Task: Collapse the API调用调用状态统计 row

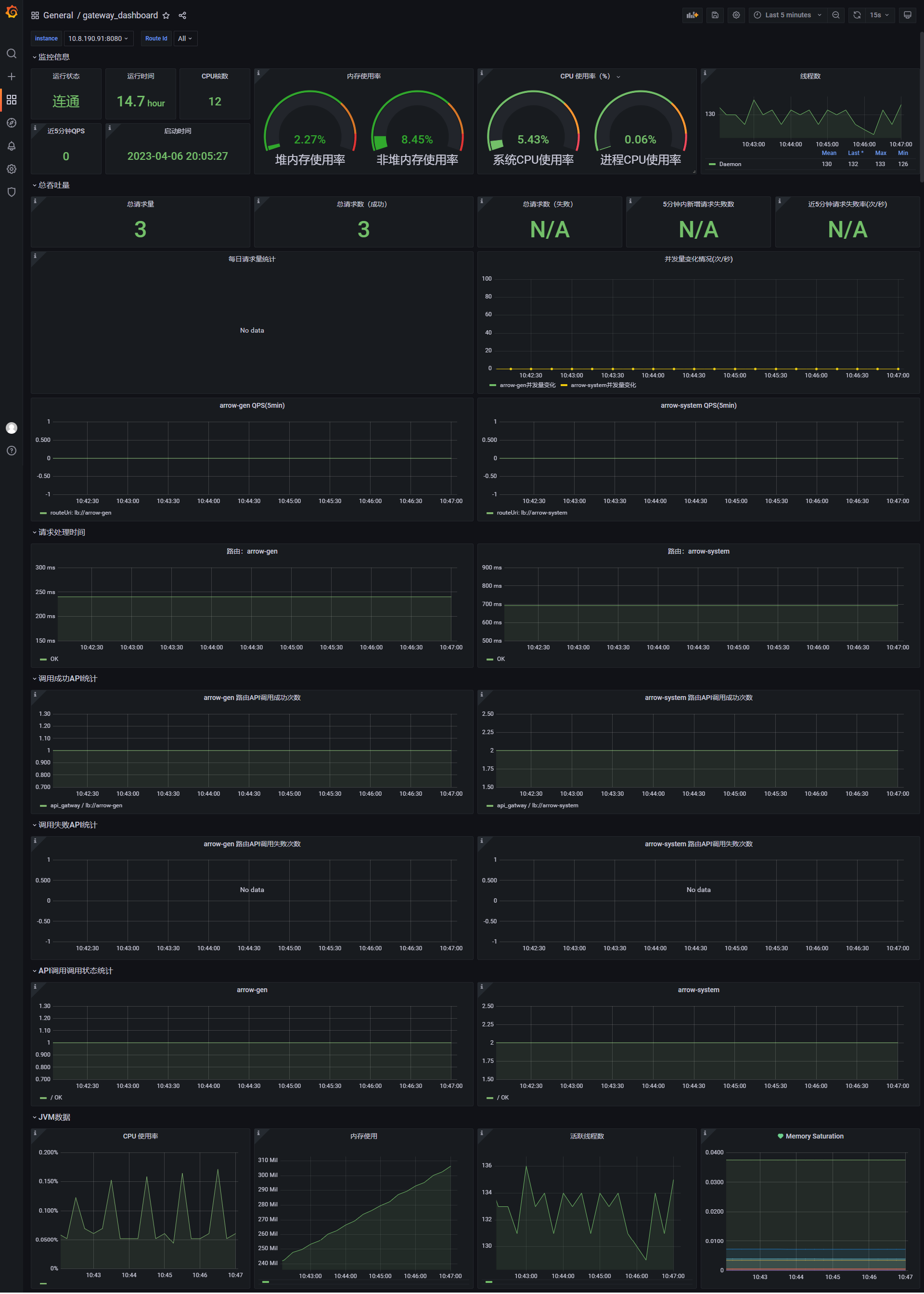Action: point(72,971)
